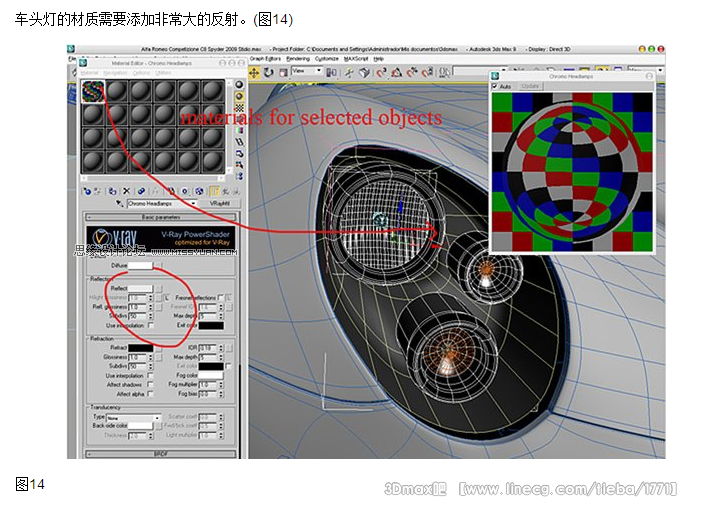
Task: Open the MAXScript menu
Action: pos(356,59)
